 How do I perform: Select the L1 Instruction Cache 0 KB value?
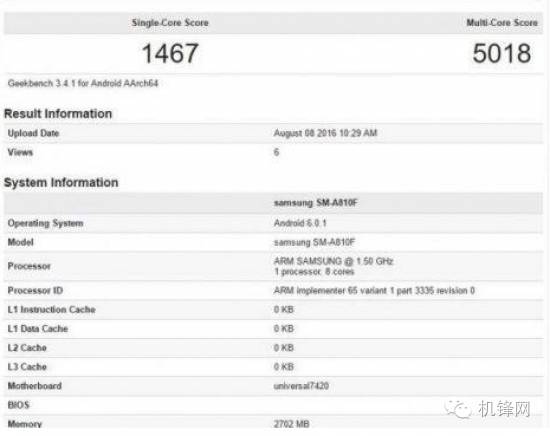tap(284, 310)
